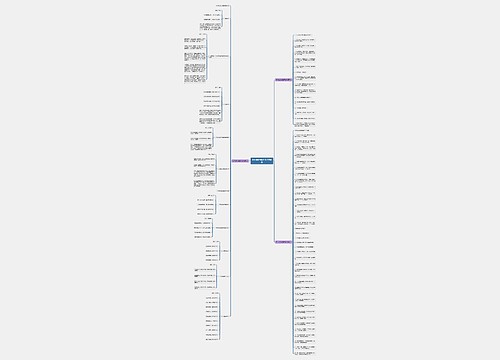Click the final leaf at the lower-right branch bottom

click(305, 353)
